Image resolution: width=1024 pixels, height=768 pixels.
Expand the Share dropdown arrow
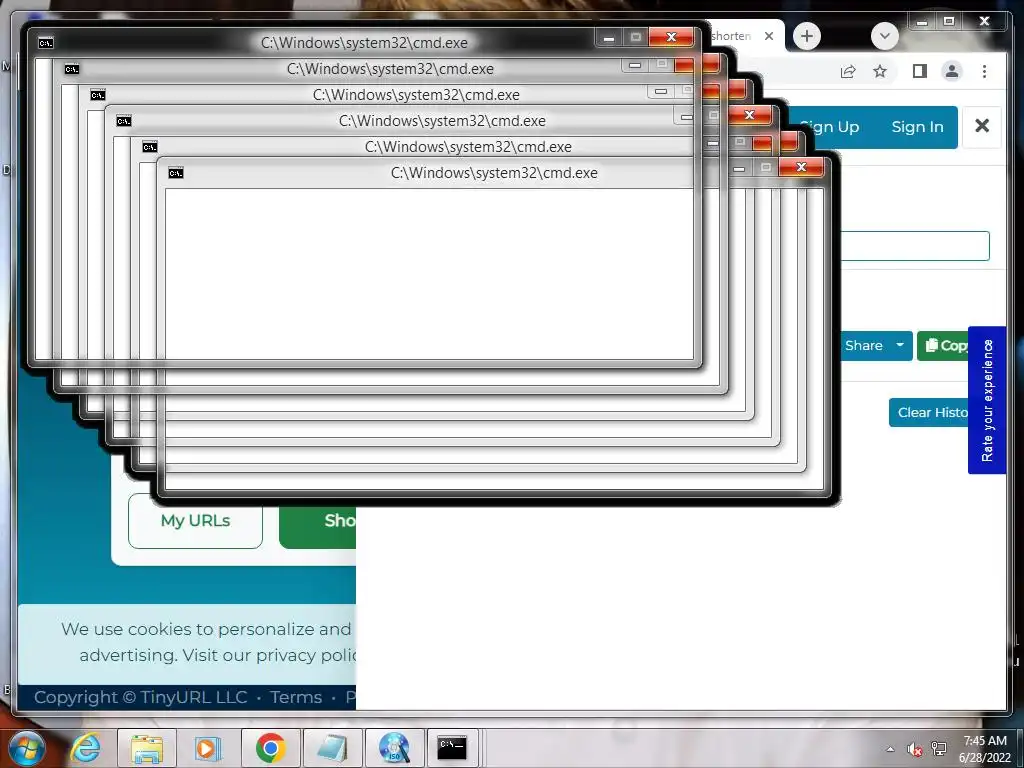pyautogui.click(x=900, y=345)
